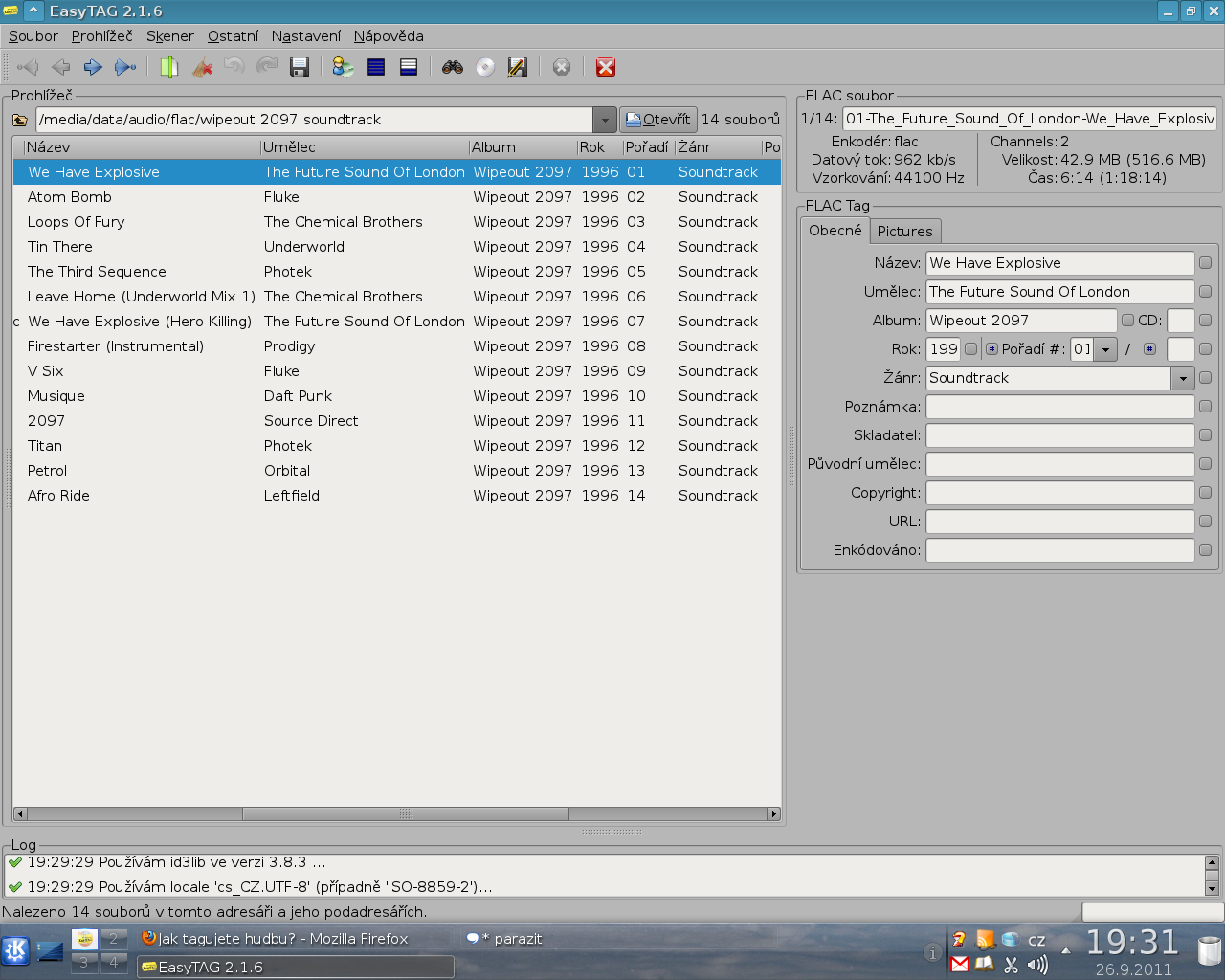
Task: Apply the Skladatel mini button to all files
Action: click(x=1205, y=435)
